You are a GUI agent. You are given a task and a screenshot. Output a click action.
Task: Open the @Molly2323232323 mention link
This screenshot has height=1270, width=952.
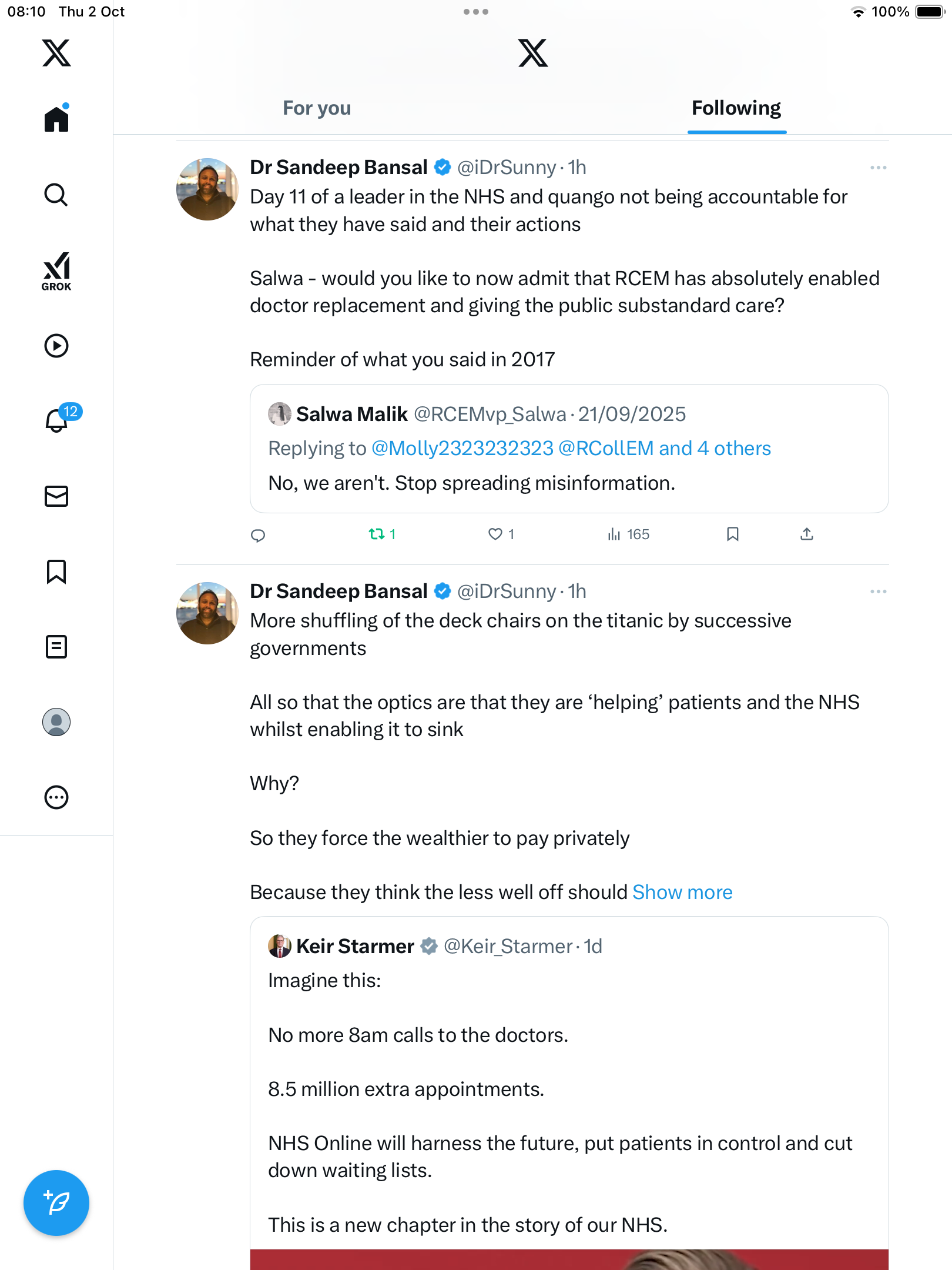click(x=462, y=449)
